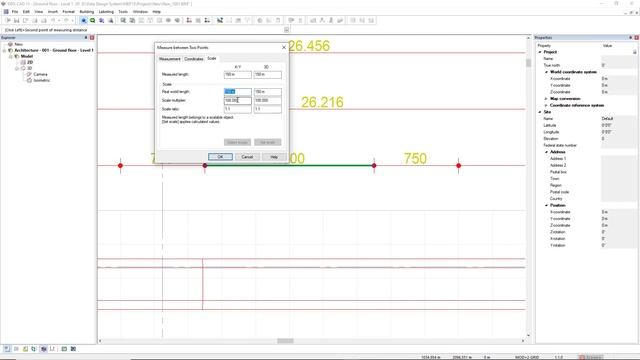The width and height of the screenshot is (640, 360).
Task: Confirm the dialog with OK
Action: (x=220, y=157)
